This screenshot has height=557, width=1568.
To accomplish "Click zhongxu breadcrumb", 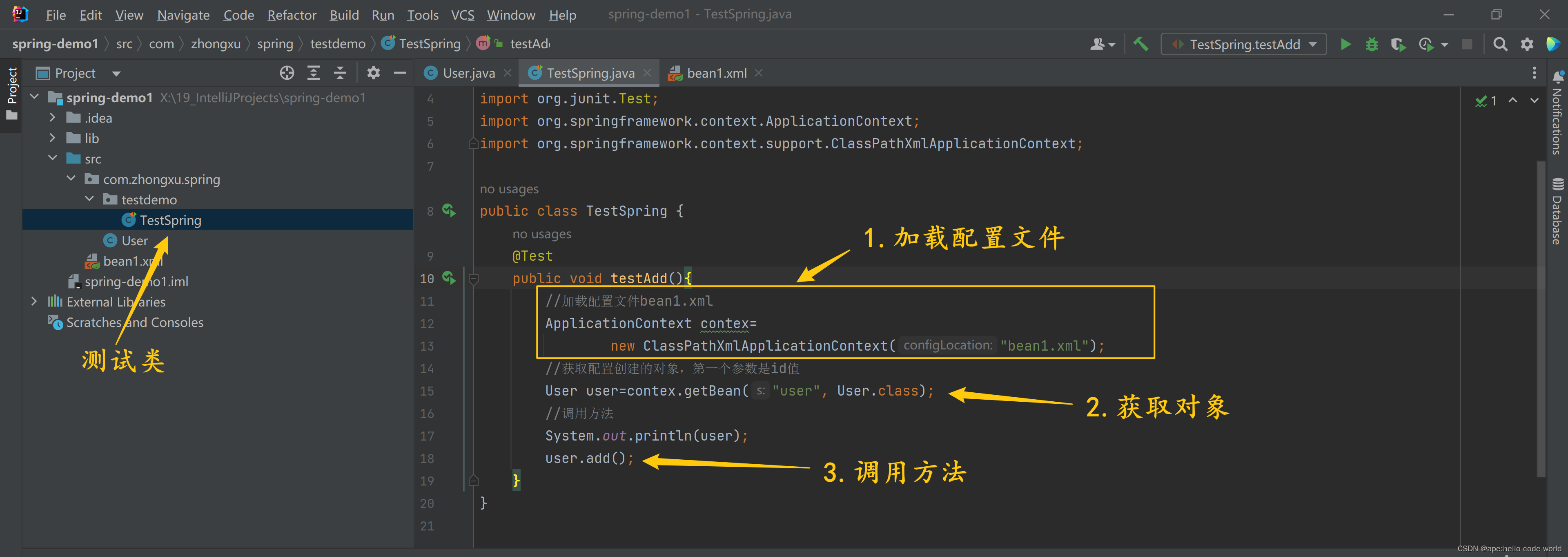I will tap(216, 44).
